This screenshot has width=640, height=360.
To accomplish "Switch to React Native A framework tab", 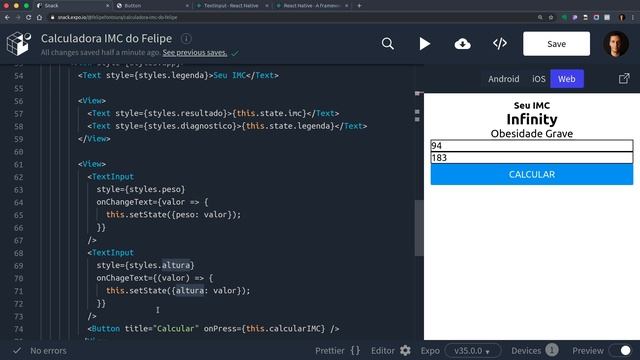I will tap(312, 6).
